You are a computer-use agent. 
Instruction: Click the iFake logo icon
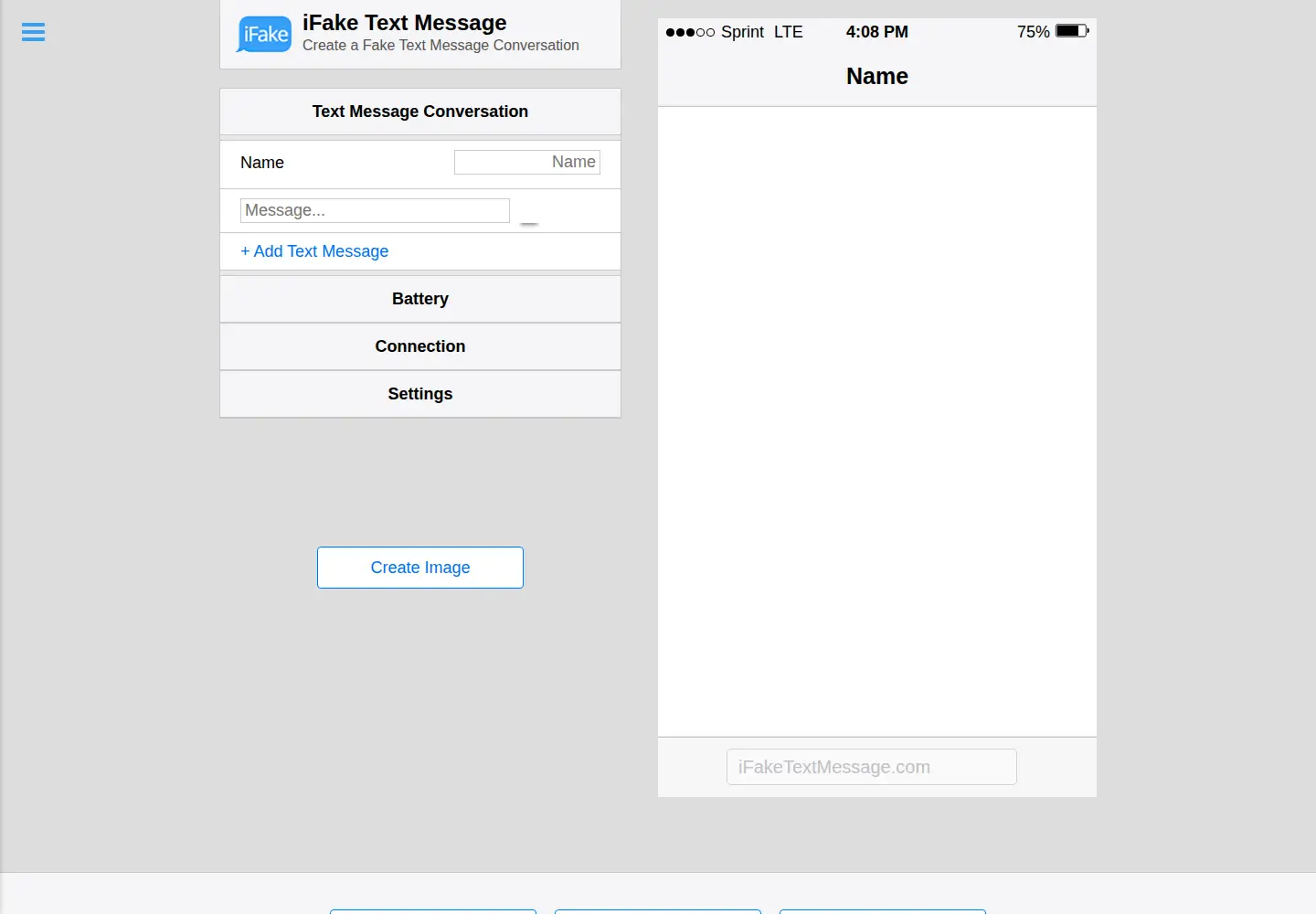[x=264, y=34]
